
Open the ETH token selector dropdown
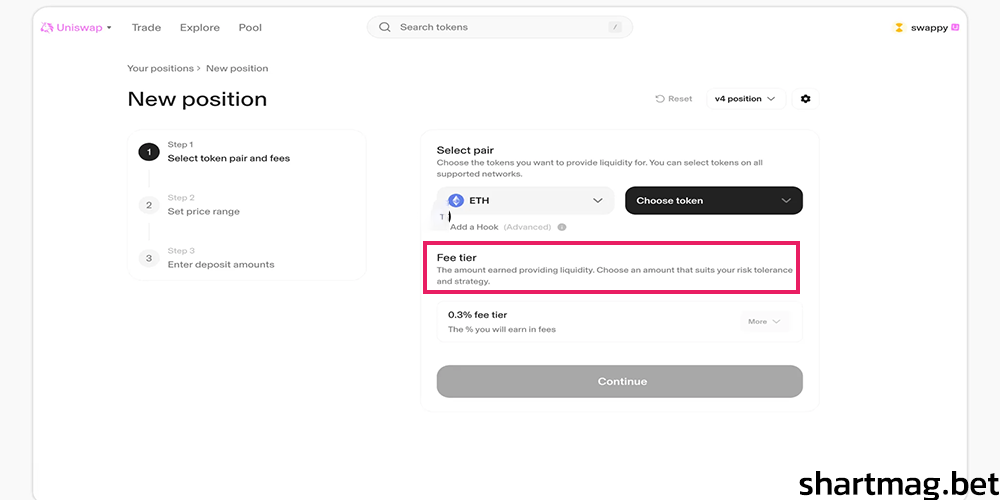(526, 201)
